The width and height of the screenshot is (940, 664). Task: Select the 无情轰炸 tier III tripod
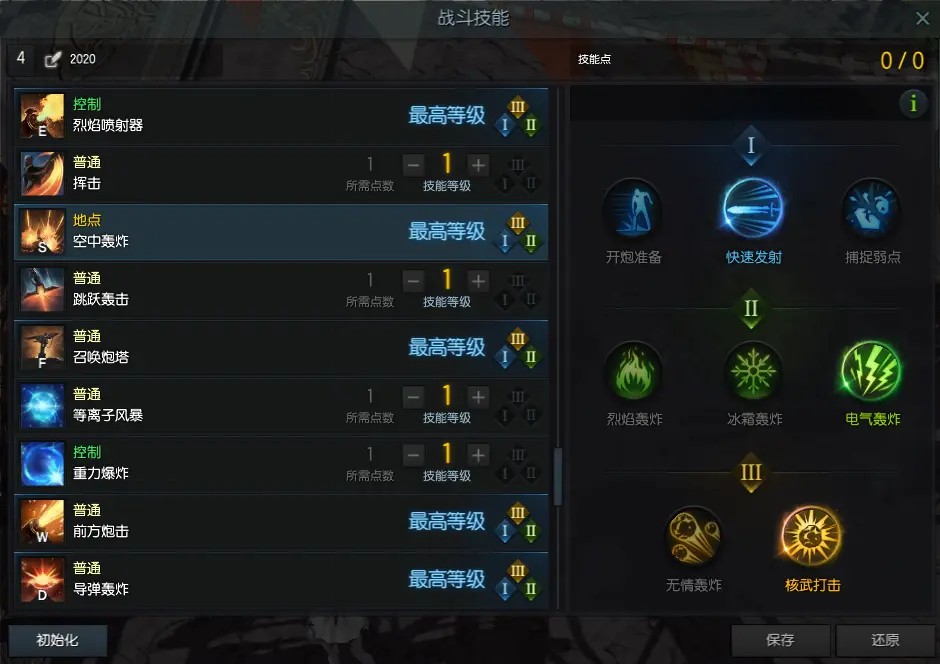pyautogui.click(x=693, y=536)
